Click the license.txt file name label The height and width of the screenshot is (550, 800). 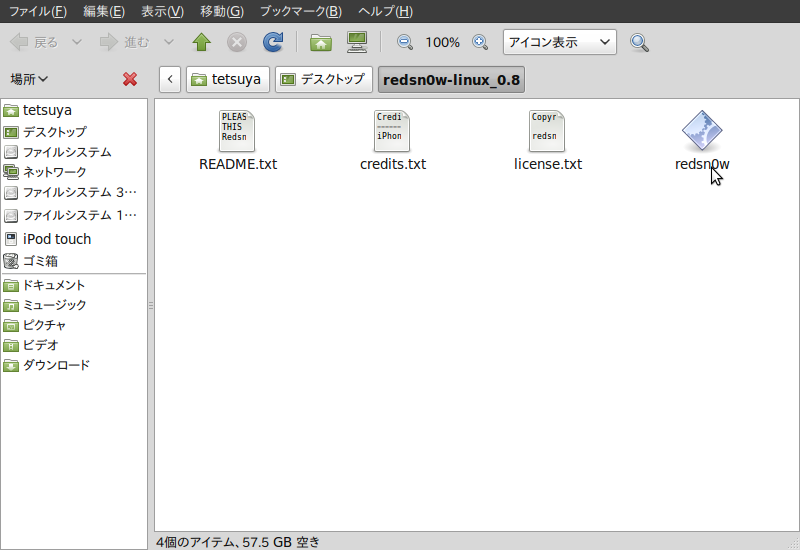click(x=548, y=164)
